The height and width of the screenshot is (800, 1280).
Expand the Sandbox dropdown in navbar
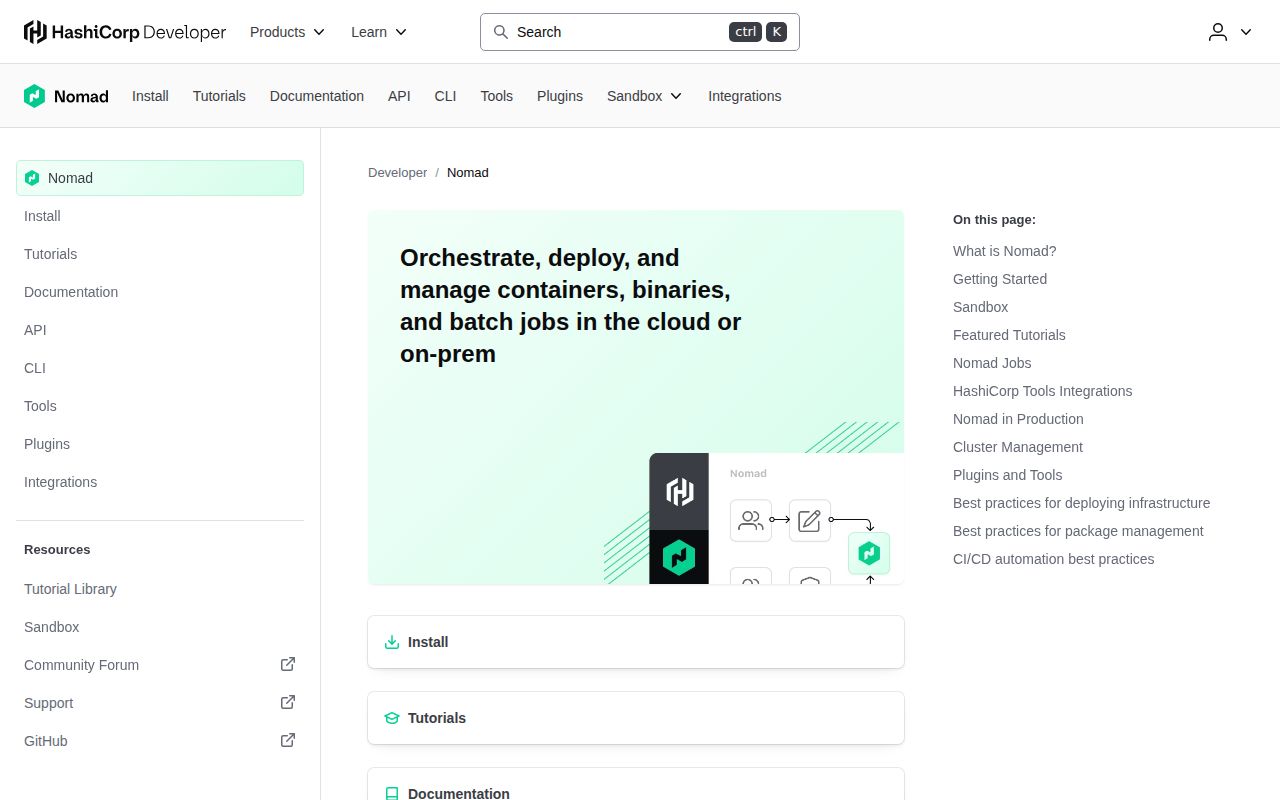645,96
